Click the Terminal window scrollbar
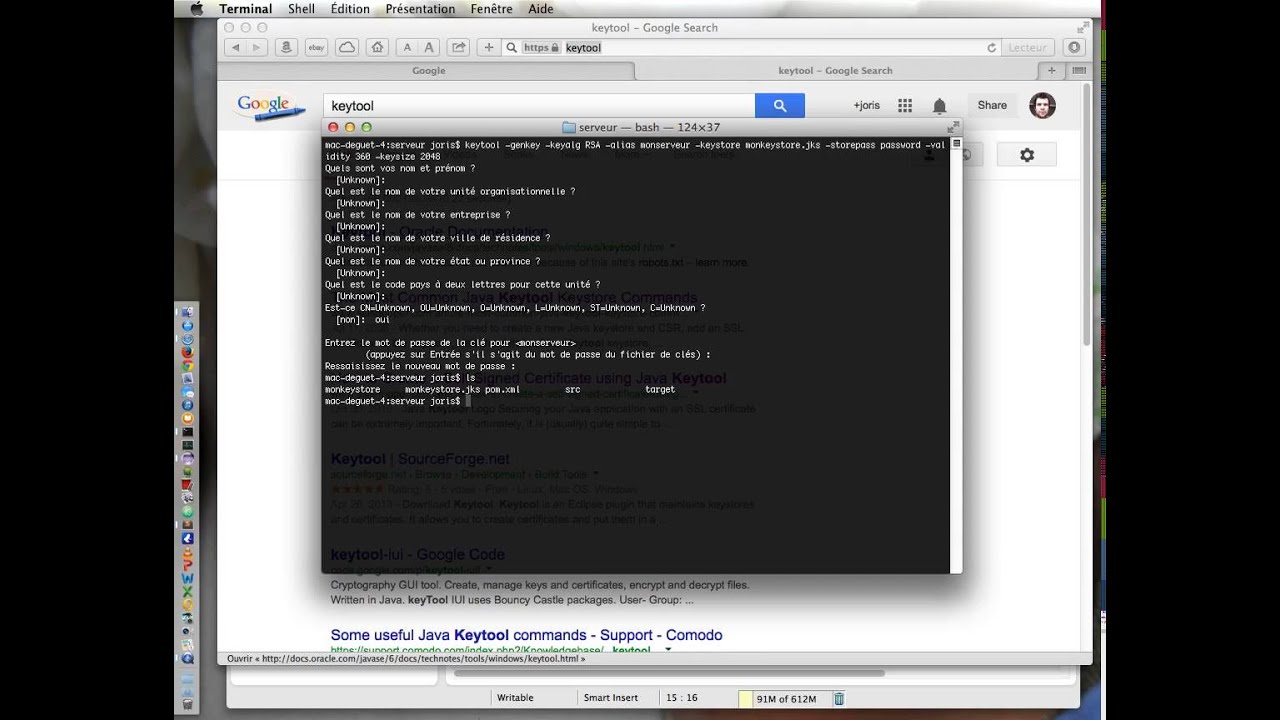The width and height of the screenshot is (1280, 720). tap(956, 354)
